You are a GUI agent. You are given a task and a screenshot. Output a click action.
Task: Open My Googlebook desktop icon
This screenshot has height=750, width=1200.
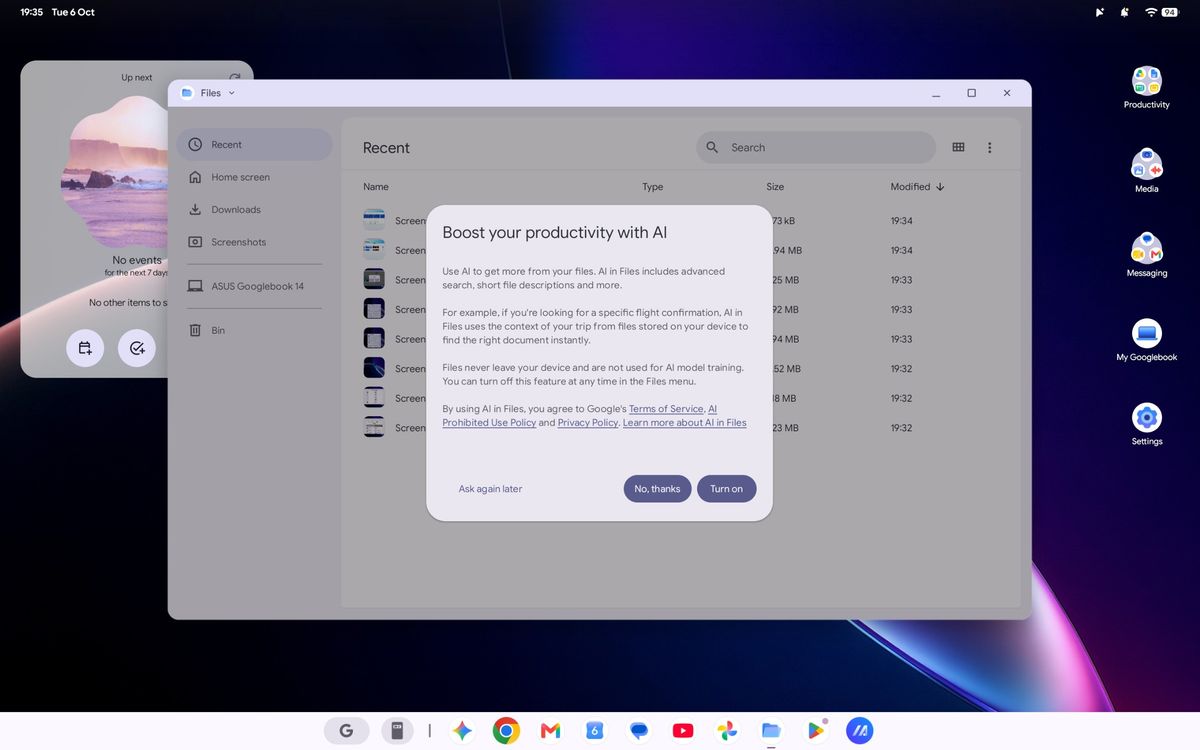pos(1146,340)
